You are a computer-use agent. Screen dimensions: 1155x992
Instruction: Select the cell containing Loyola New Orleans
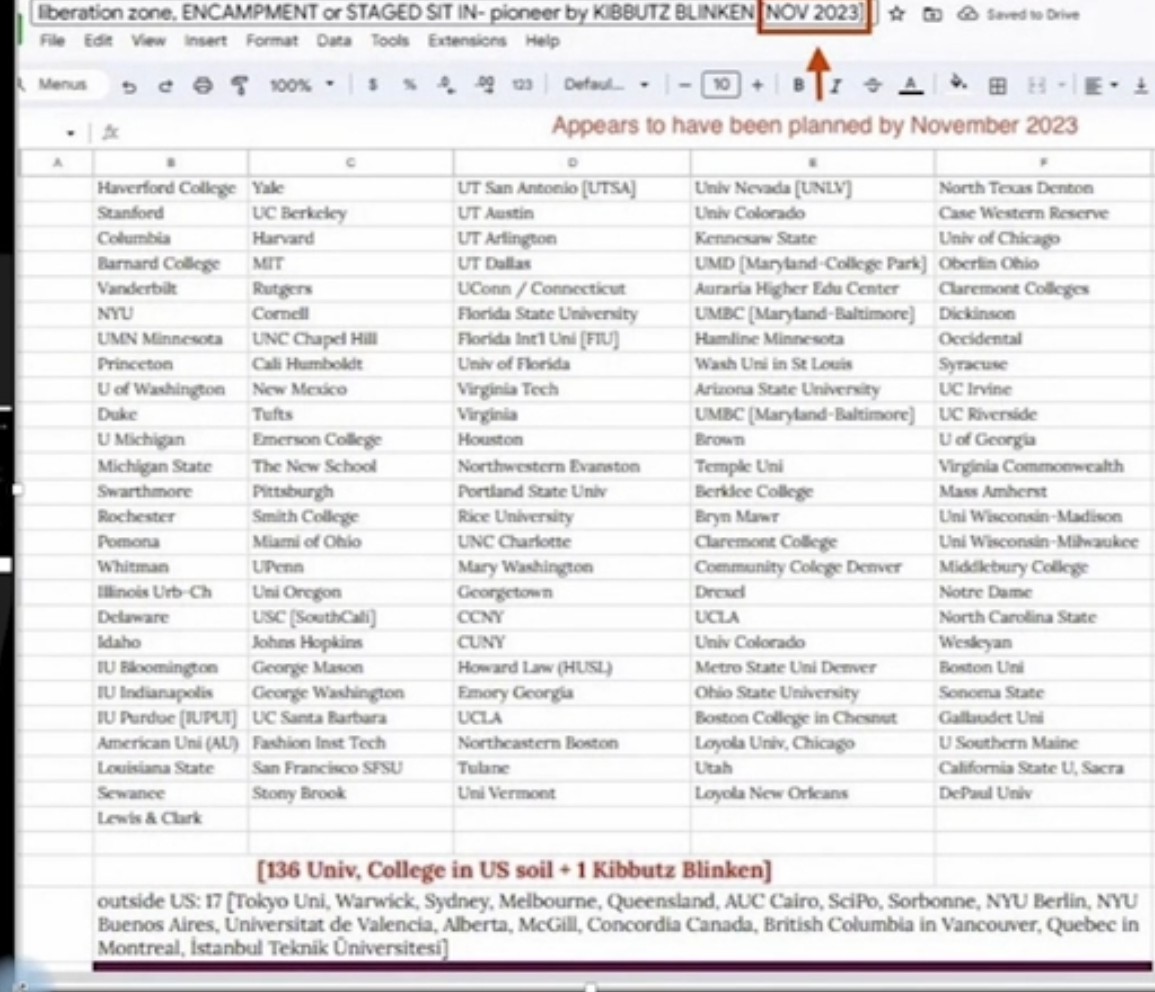pos(812,792)
